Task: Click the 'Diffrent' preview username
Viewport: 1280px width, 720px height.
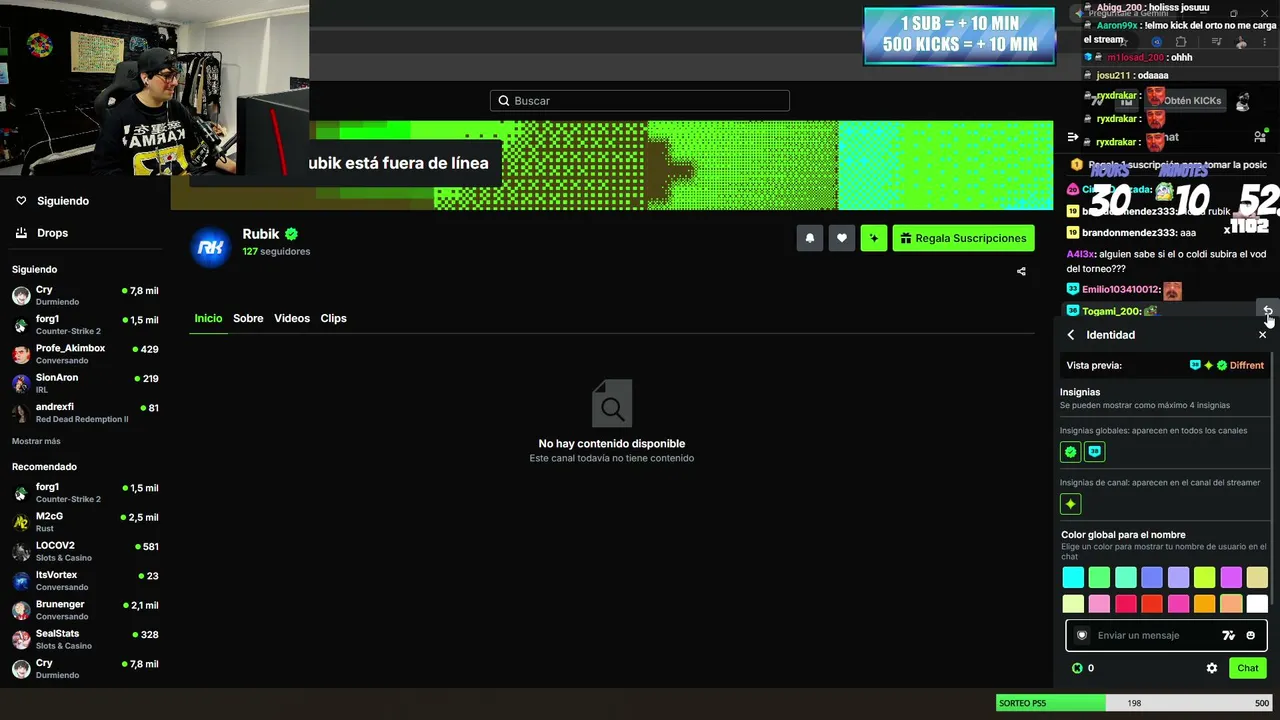Action: coord(1247,365)
